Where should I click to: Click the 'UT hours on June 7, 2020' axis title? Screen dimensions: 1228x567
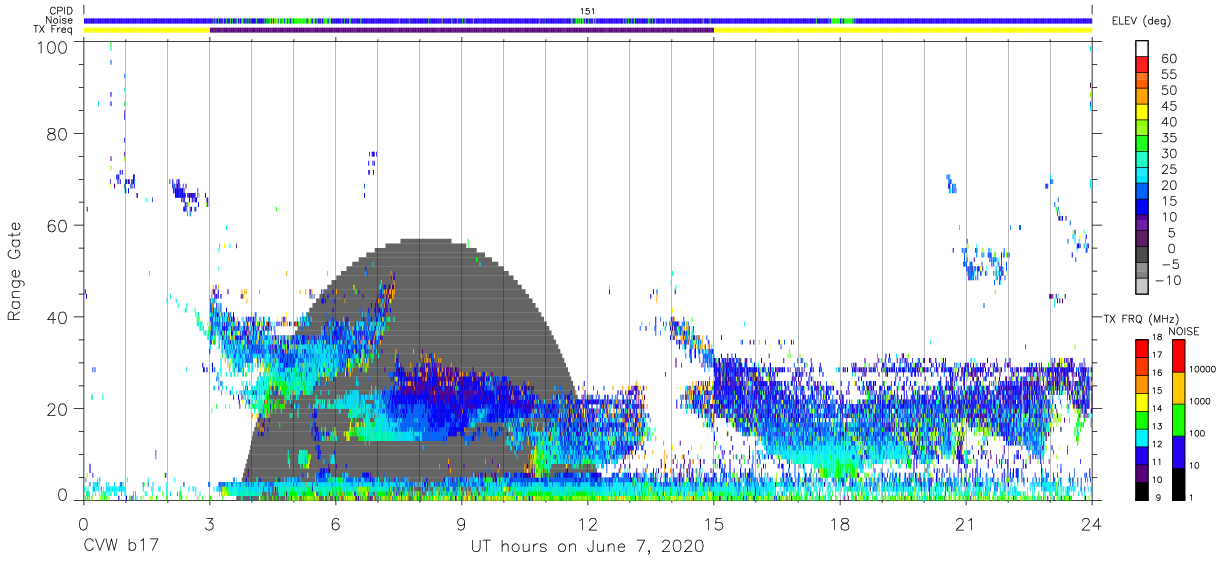click(588, 547)
